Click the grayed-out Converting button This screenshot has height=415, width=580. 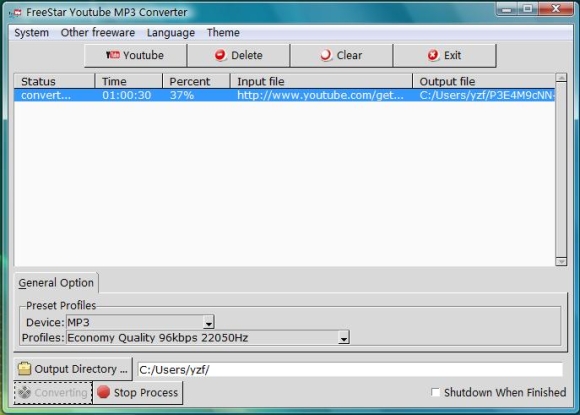point(53,392)
